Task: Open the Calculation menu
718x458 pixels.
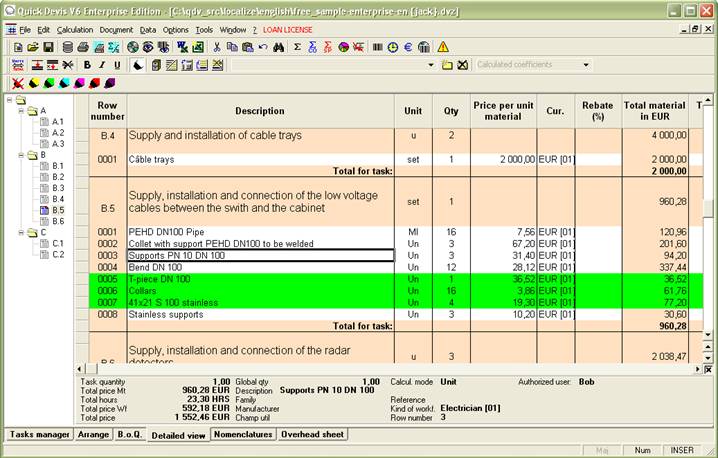Action: pyautogui.click(x=75, y=30)
